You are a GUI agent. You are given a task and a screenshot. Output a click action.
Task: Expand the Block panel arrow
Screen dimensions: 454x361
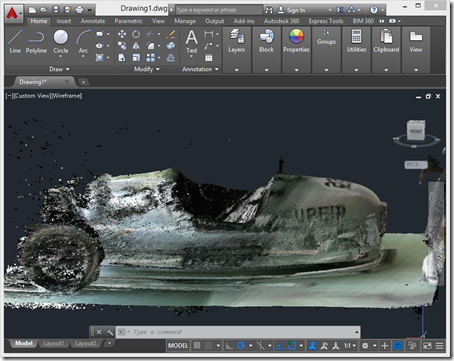coord(267,70)
